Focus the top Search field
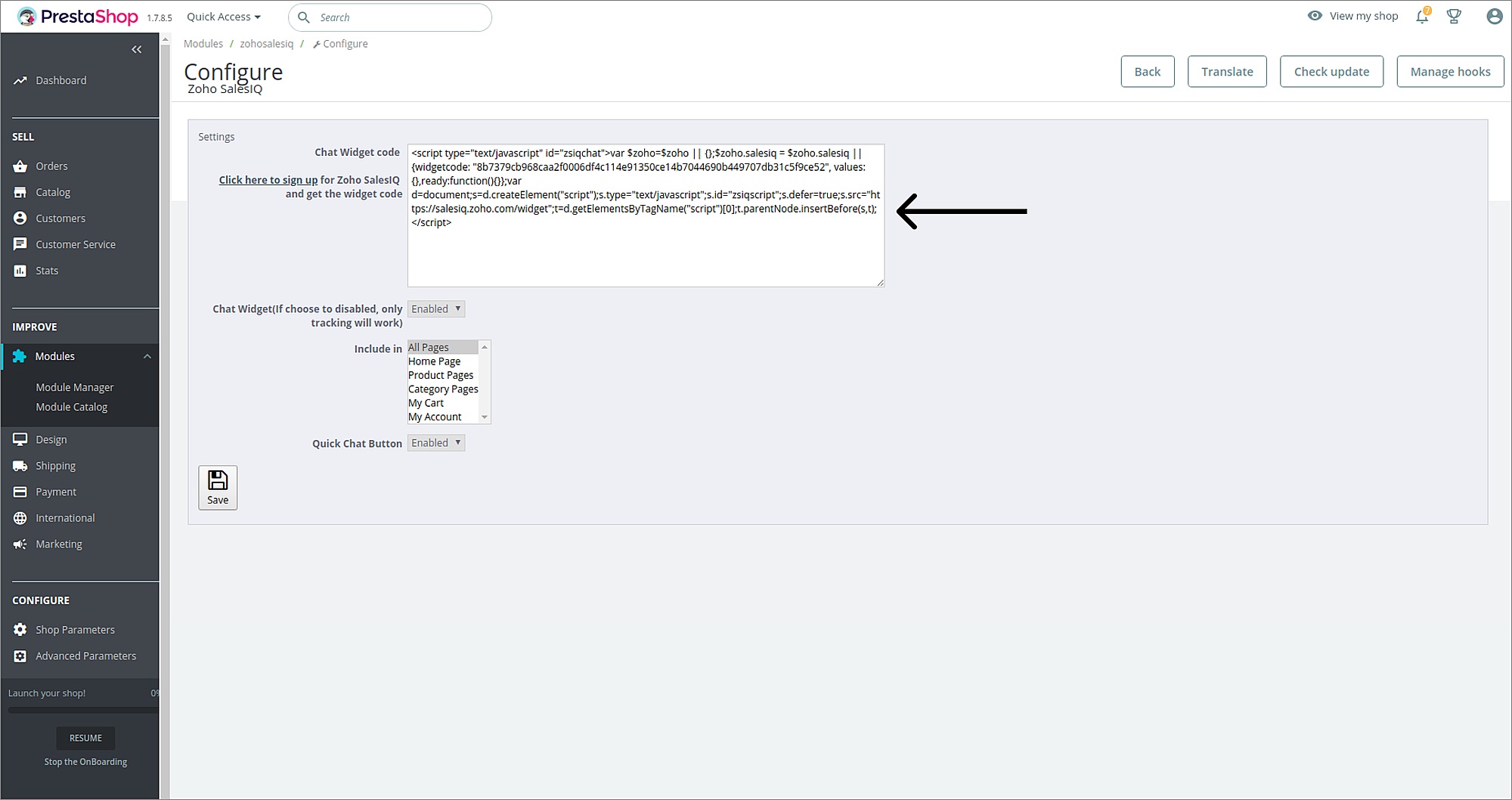 pyautogui.click(x=390, y=17)
